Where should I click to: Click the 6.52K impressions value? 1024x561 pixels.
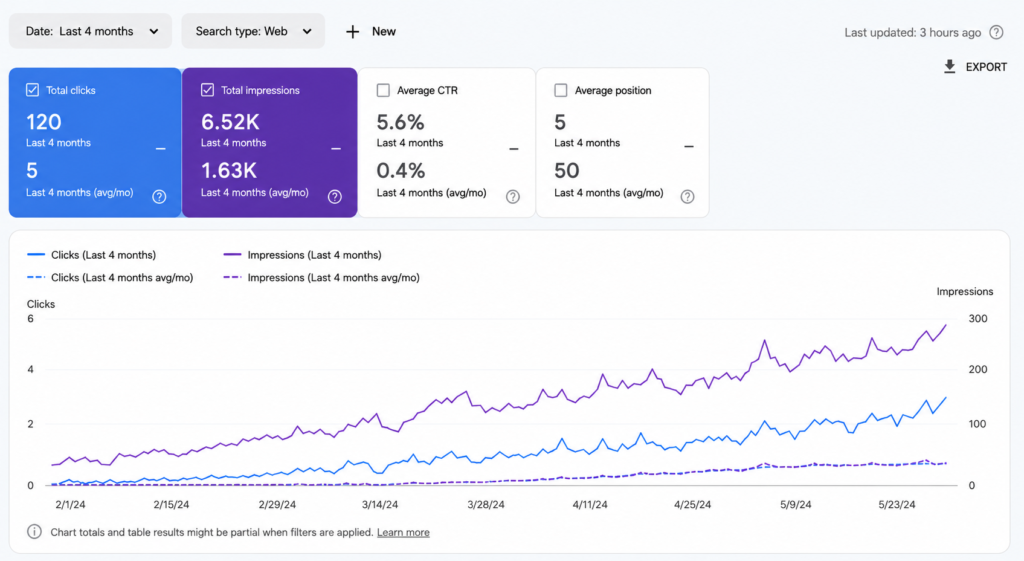pos(231,122)
